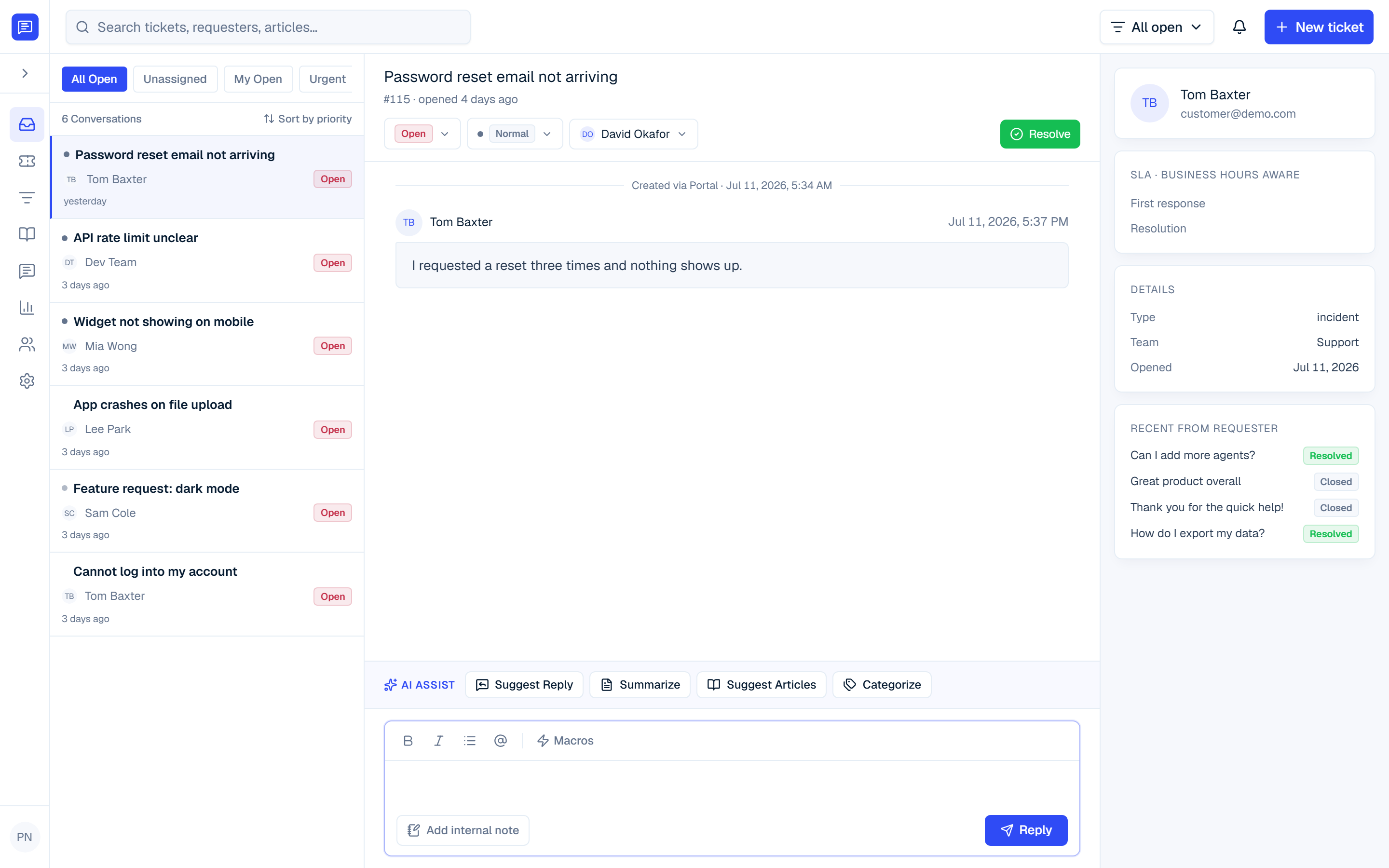This screenshot has width=1389, height=868.
Task: Click the TB requester avatar in sidebar card
Action: [1149, 103]
